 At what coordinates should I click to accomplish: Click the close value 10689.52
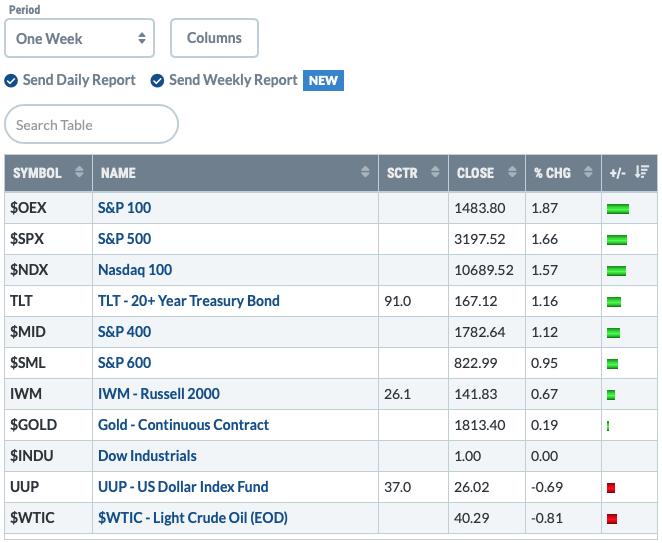(x=484, y=270)
